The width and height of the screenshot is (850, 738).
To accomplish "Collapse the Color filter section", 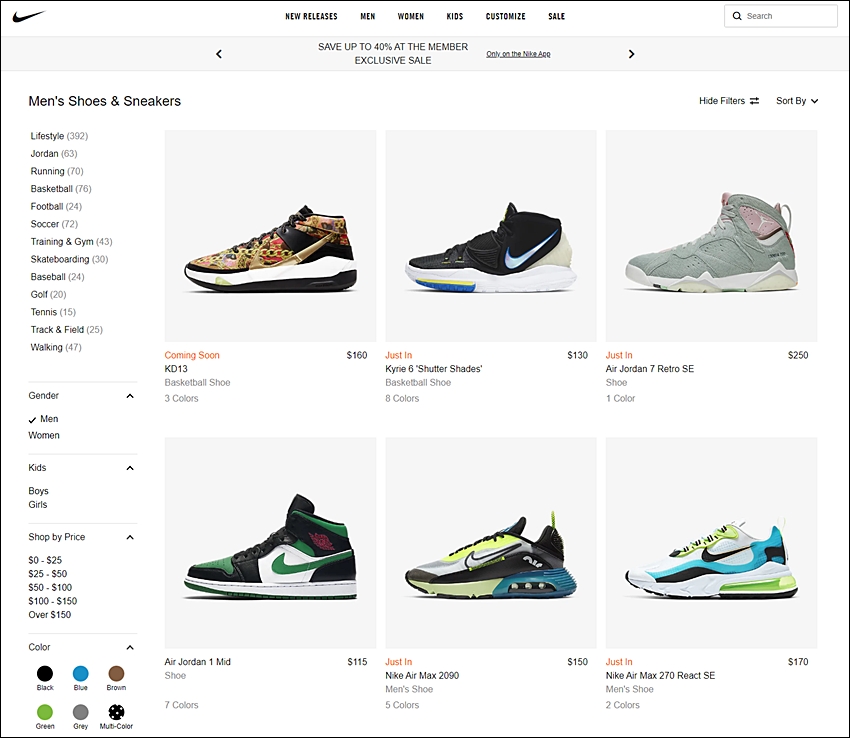I will click(x=130, y=647).
